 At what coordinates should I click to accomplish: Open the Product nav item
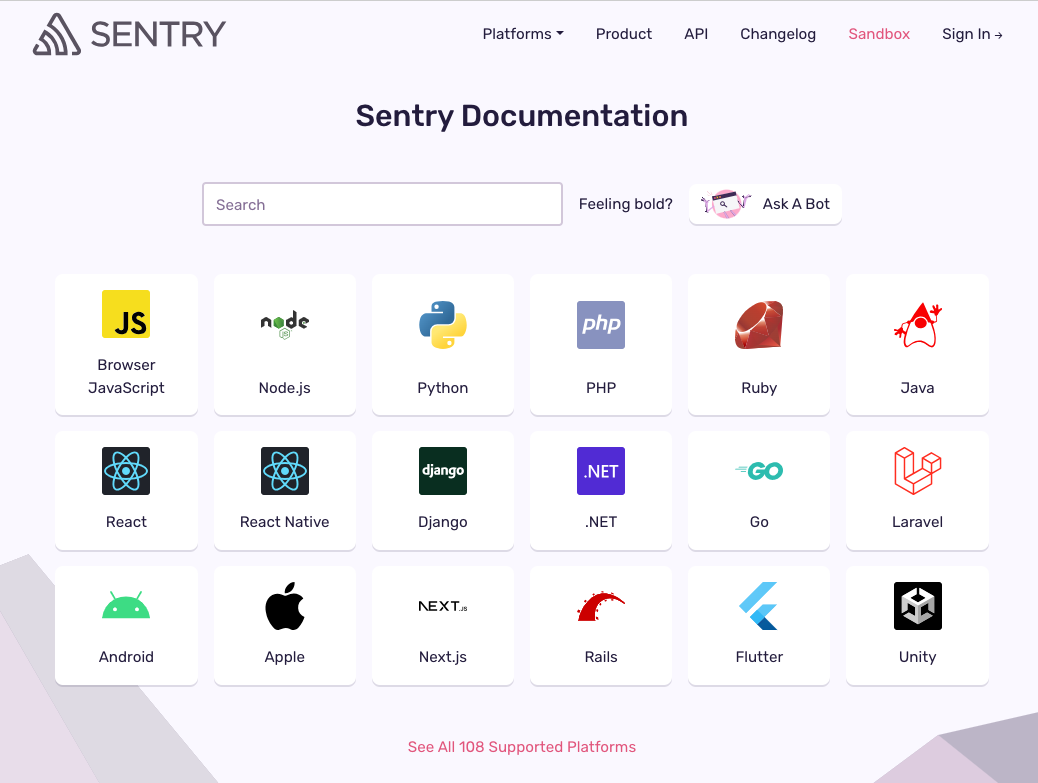click(624, 34)
